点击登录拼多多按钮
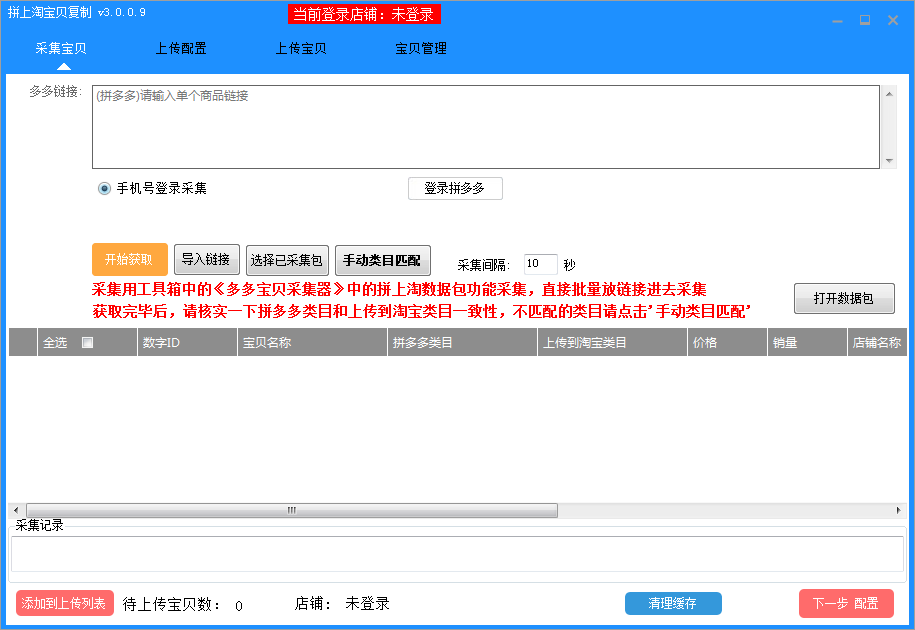This screenshot has width=915, height=630. point(455,188)
